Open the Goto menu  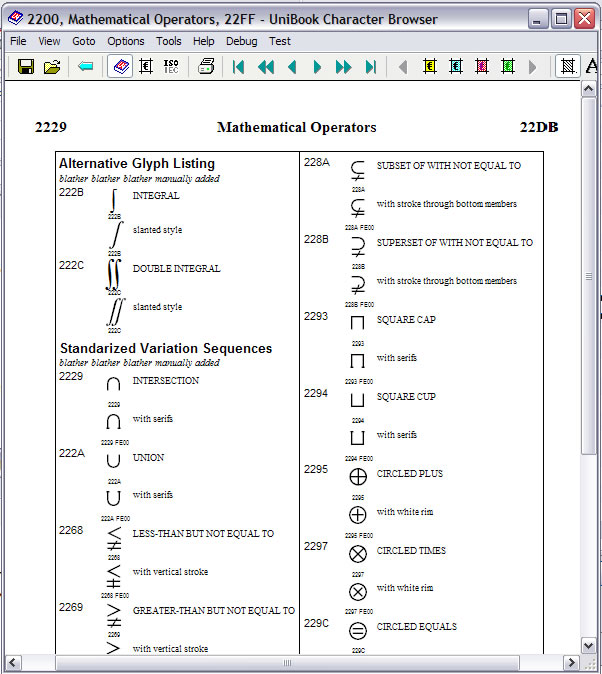point(84,41)
